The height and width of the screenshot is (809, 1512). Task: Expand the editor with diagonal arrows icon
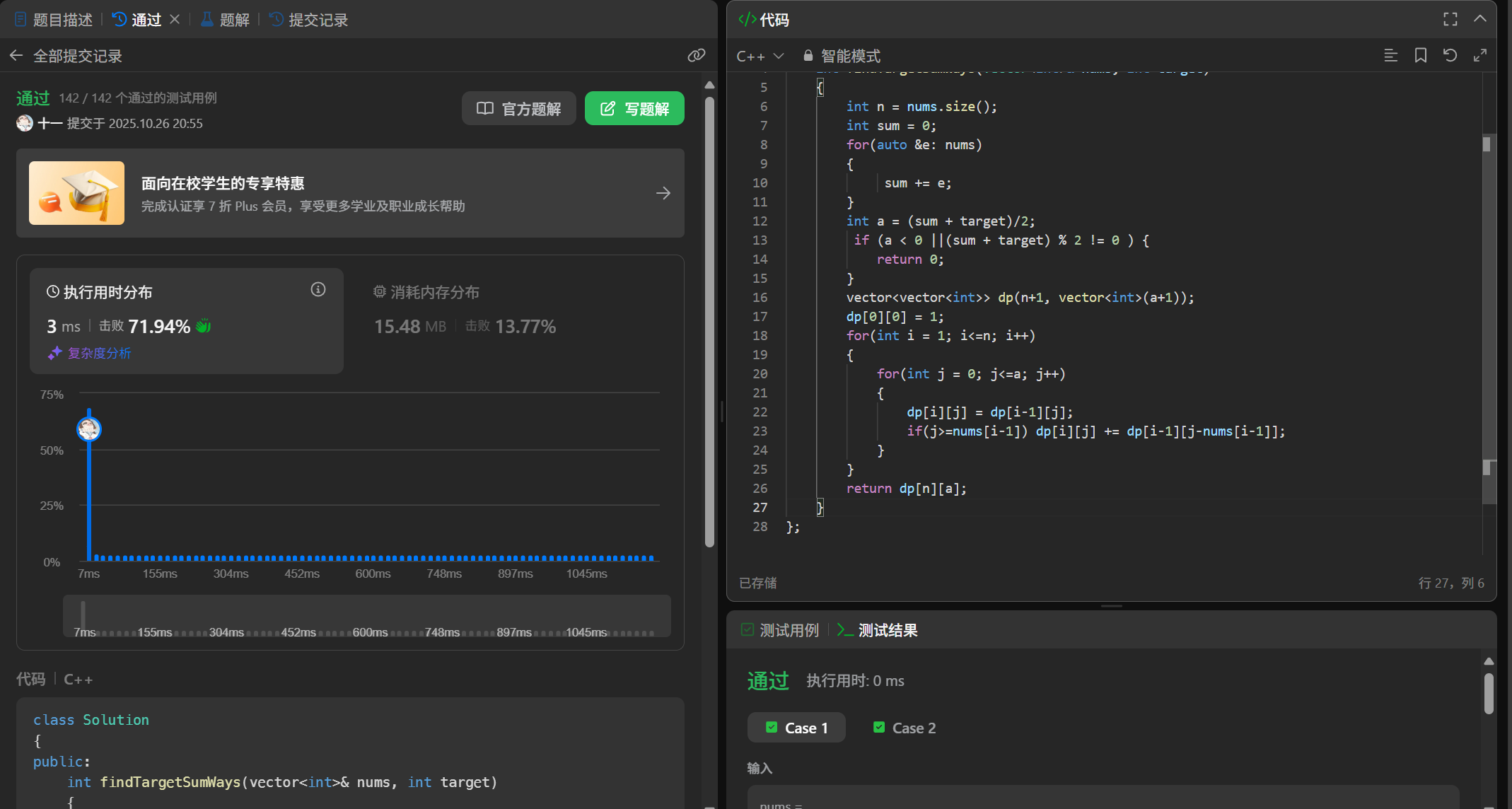tap(1479, 55)
